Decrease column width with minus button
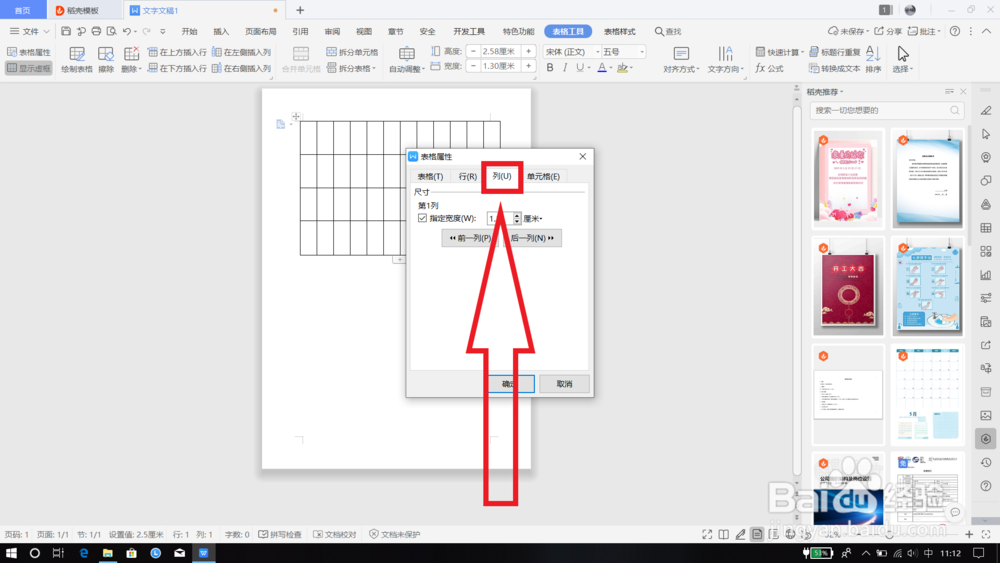 (x=473, y=66)
